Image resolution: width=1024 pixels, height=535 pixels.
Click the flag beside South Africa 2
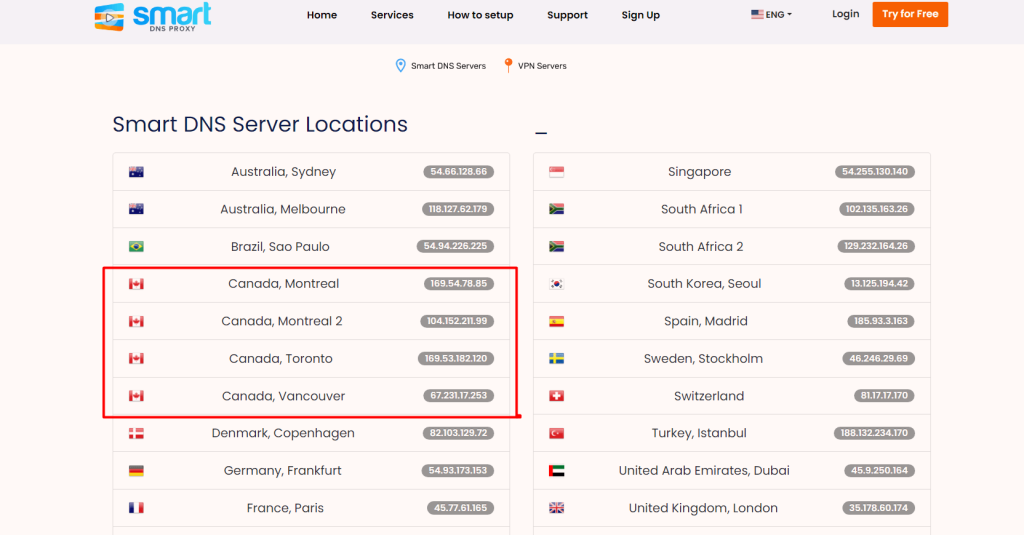556,246
